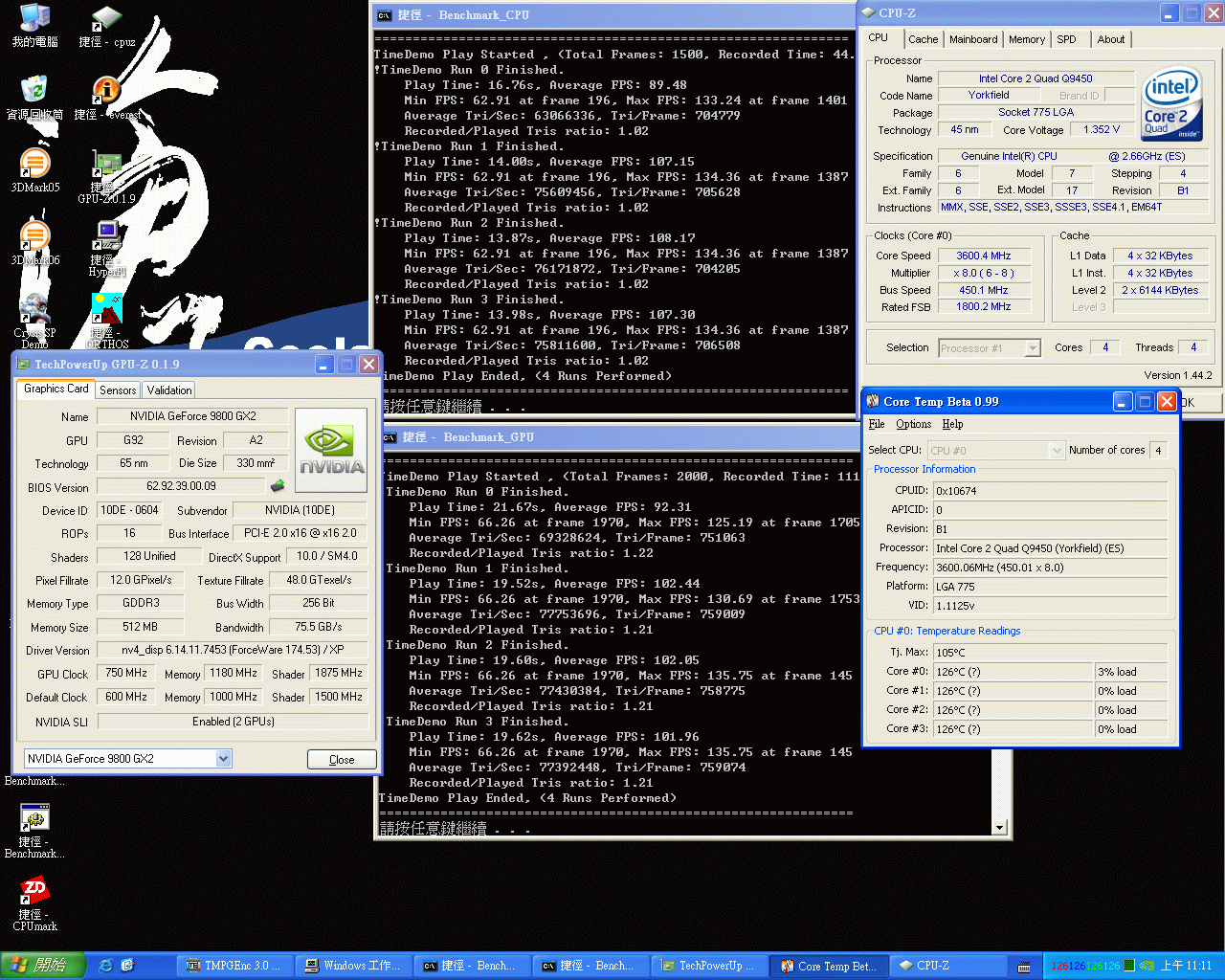Select the 3DMark05 desktop icon
Viewport: 1225px width, 980px height.
[x=34, y=170]
